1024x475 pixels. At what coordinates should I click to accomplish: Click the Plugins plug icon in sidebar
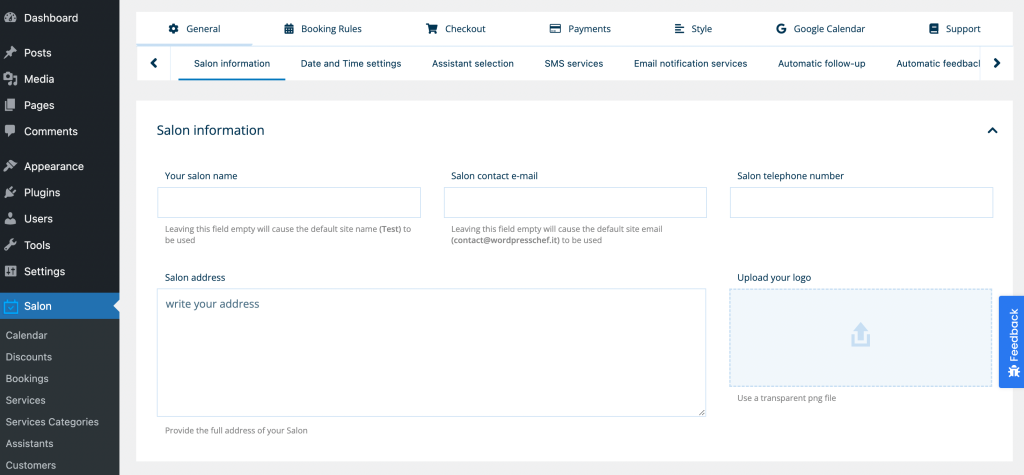(11, 192)
